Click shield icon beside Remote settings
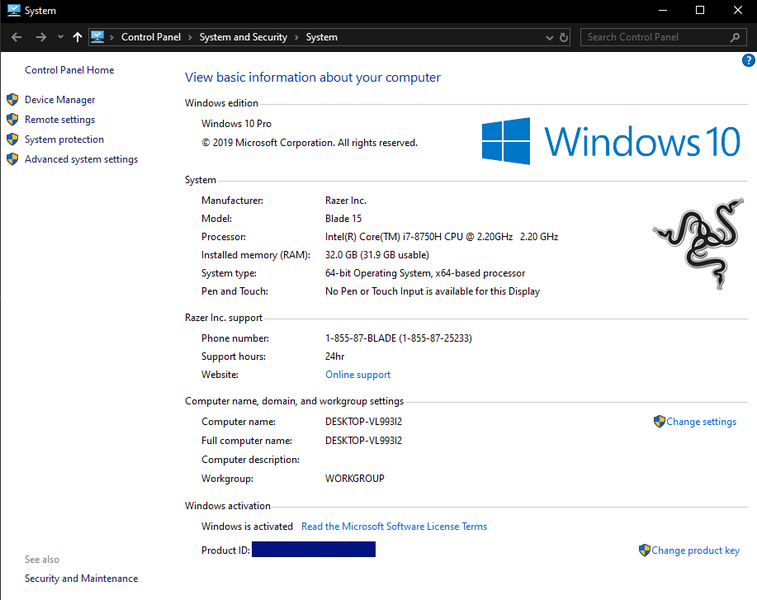 click(13, 119)
